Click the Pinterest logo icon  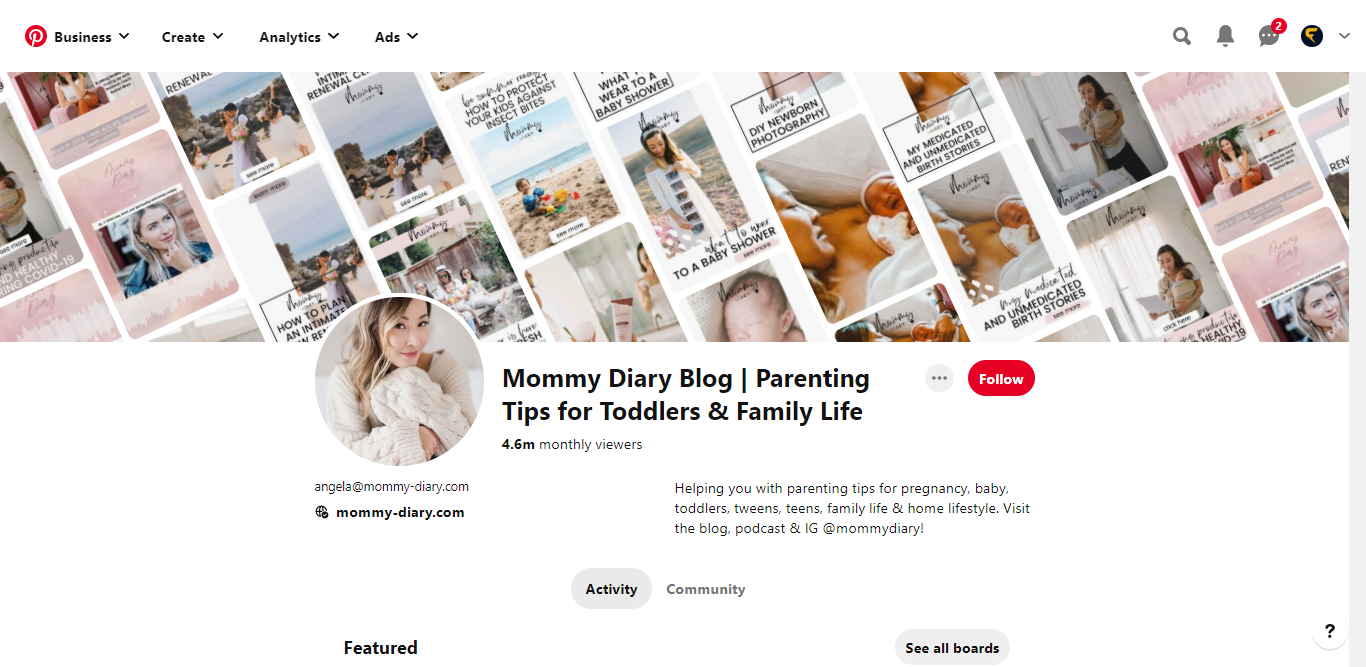(x=36, y=37)
